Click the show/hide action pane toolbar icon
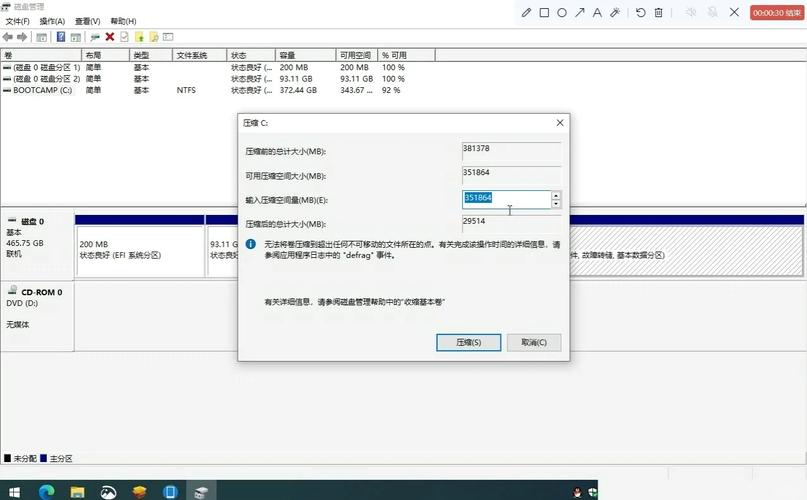This screenshot has width=807, height=500. (76, 37)
